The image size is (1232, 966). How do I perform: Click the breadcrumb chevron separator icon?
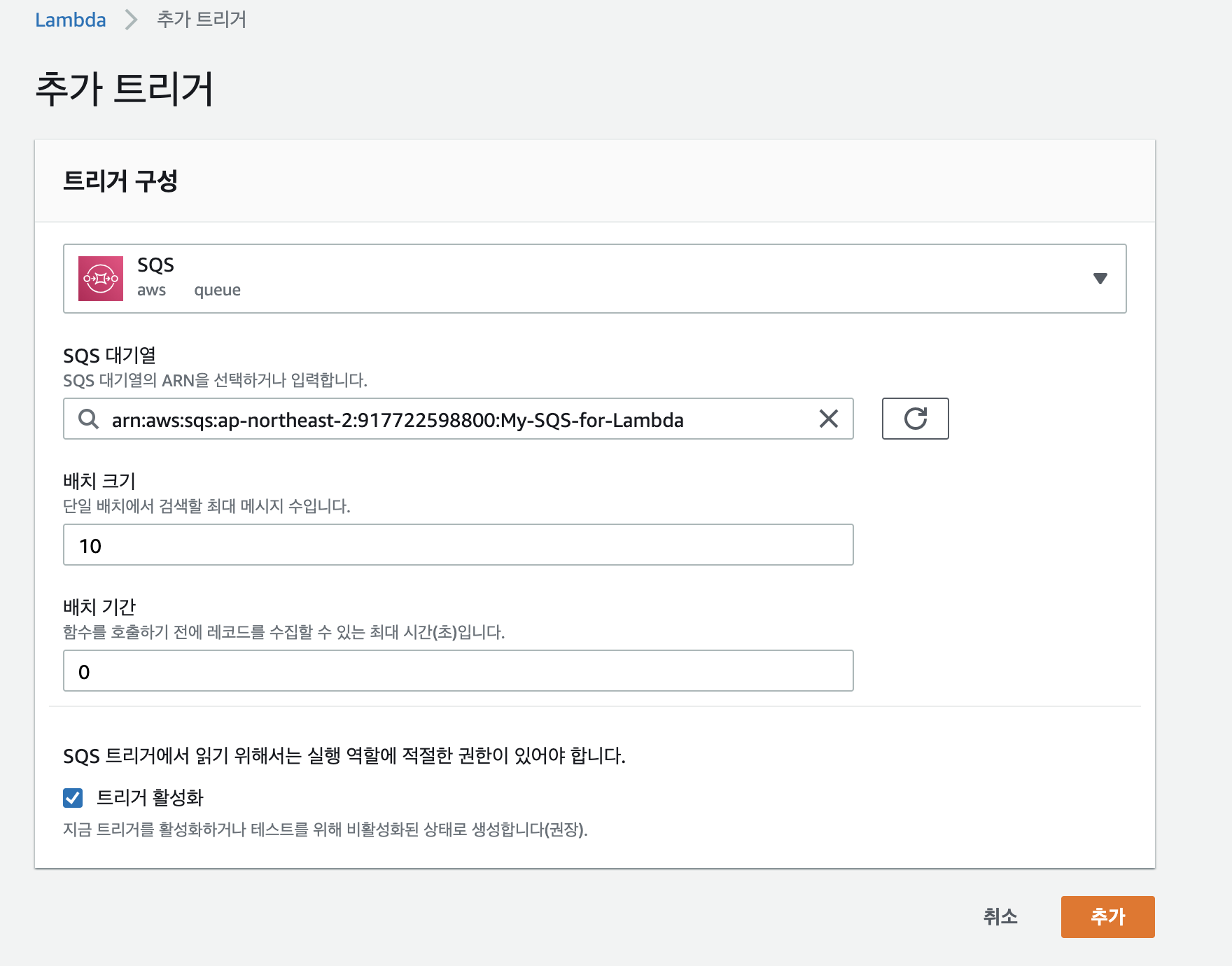(131, 20)
